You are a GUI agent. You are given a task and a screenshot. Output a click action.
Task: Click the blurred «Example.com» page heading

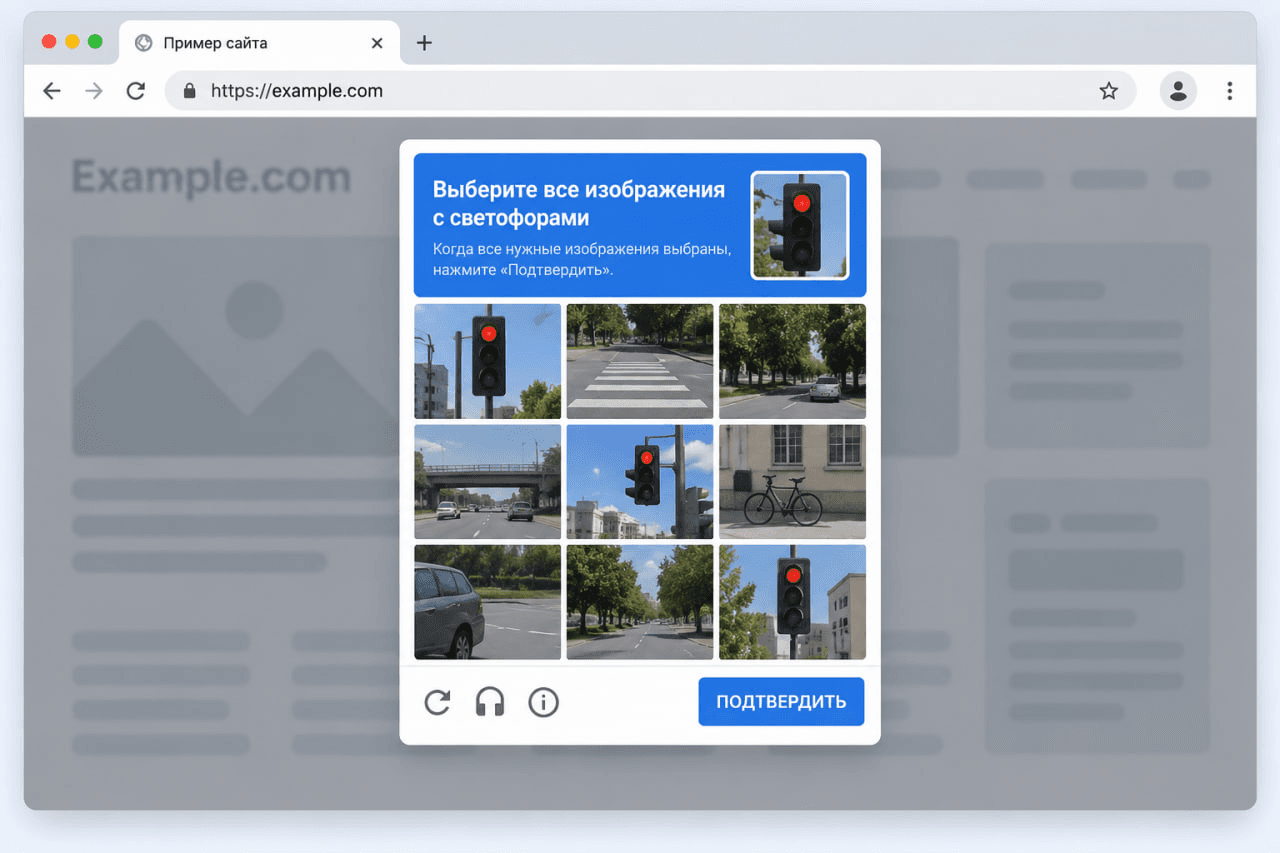pyautogui.click(x=211, y=178)
